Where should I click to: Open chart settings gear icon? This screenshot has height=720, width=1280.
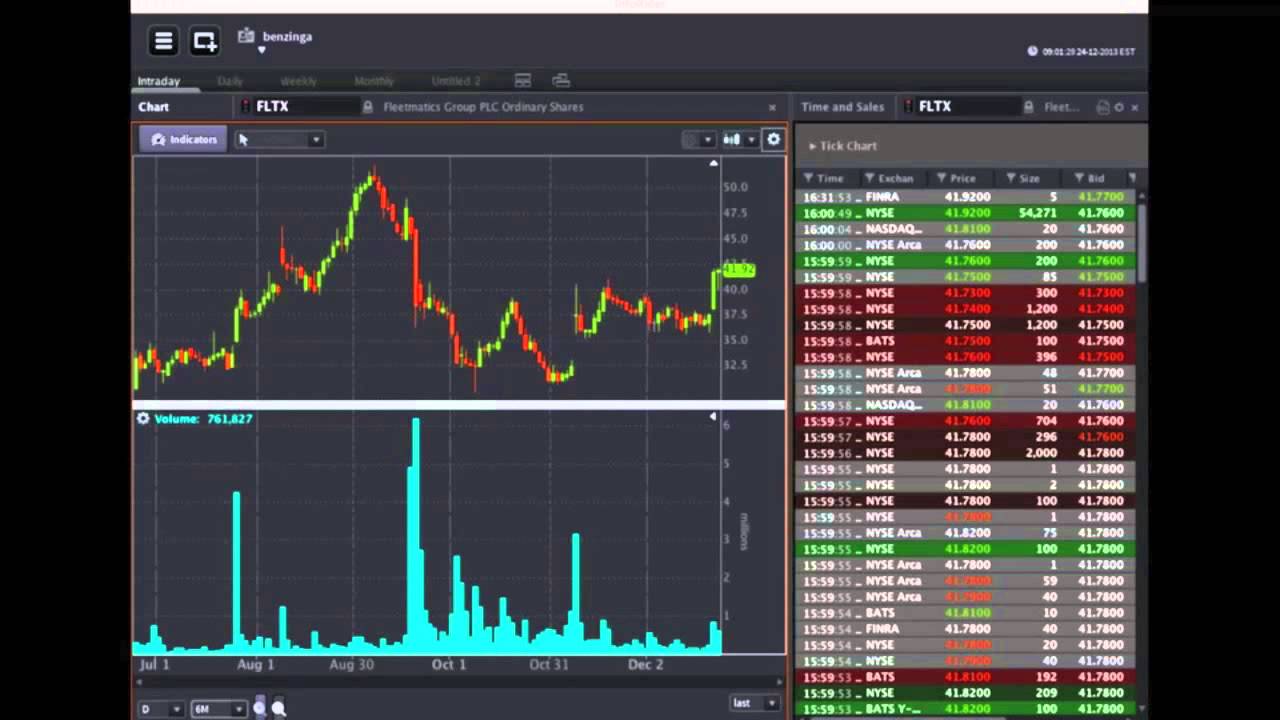pyautogui.click(x=773, y=139)
